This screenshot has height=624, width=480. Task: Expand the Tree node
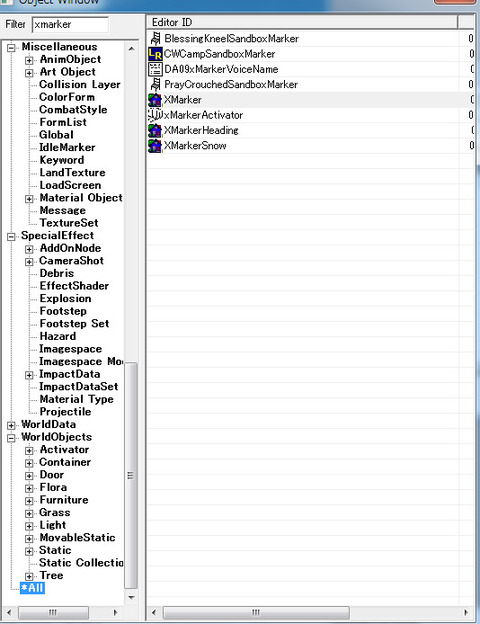29,576
